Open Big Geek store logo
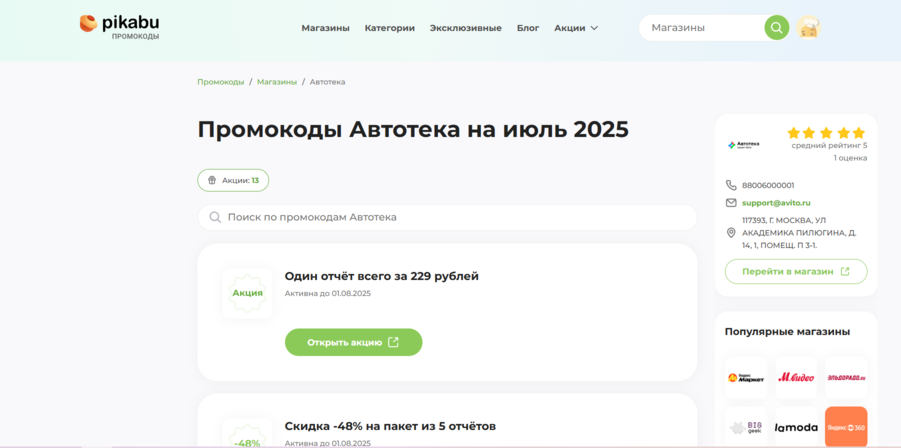The image size is (901, 448). (x=746, y=427)
